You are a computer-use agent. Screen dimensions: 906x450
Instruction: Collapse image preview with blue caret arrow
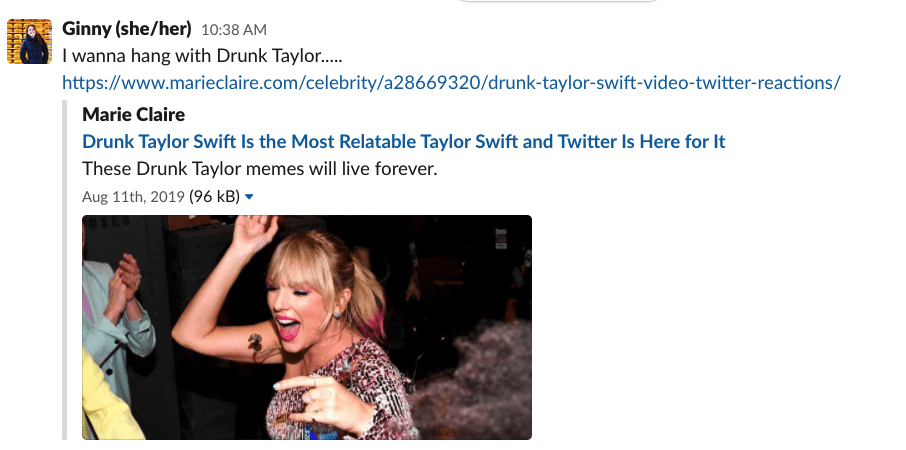point(249,197)
